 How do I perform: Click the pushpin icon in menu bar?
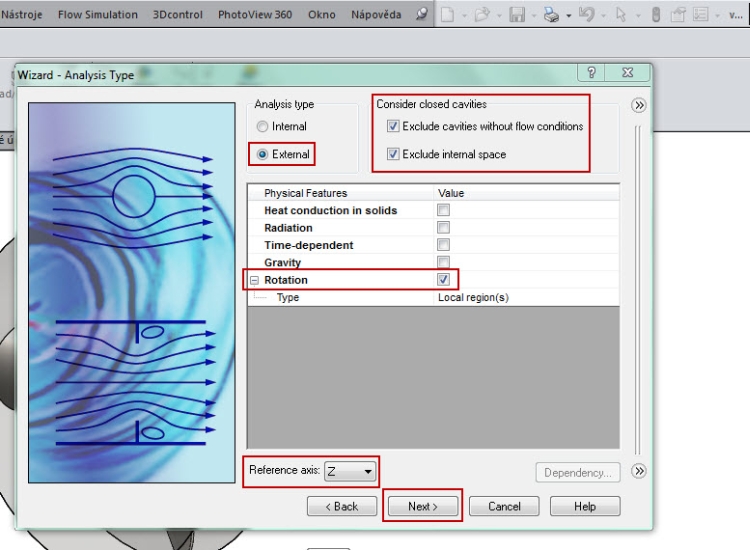tap(421, 14)
